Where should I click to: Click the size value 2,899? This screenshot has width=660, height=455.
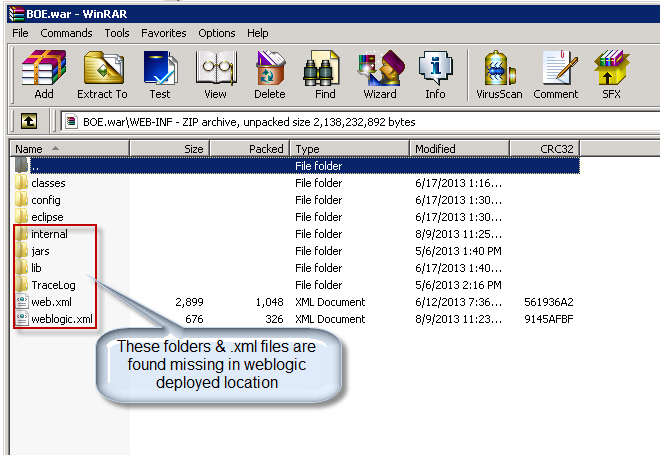[189, 302]
